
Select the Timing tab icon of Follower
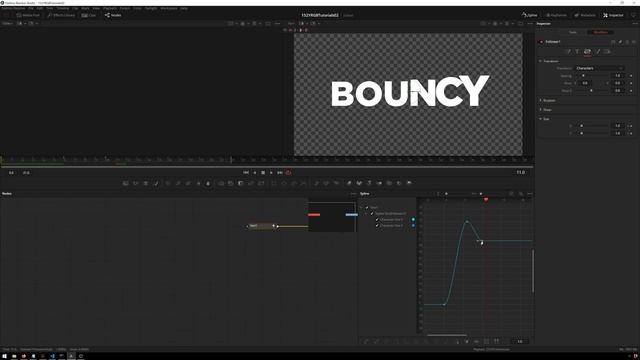pos(568,51)
